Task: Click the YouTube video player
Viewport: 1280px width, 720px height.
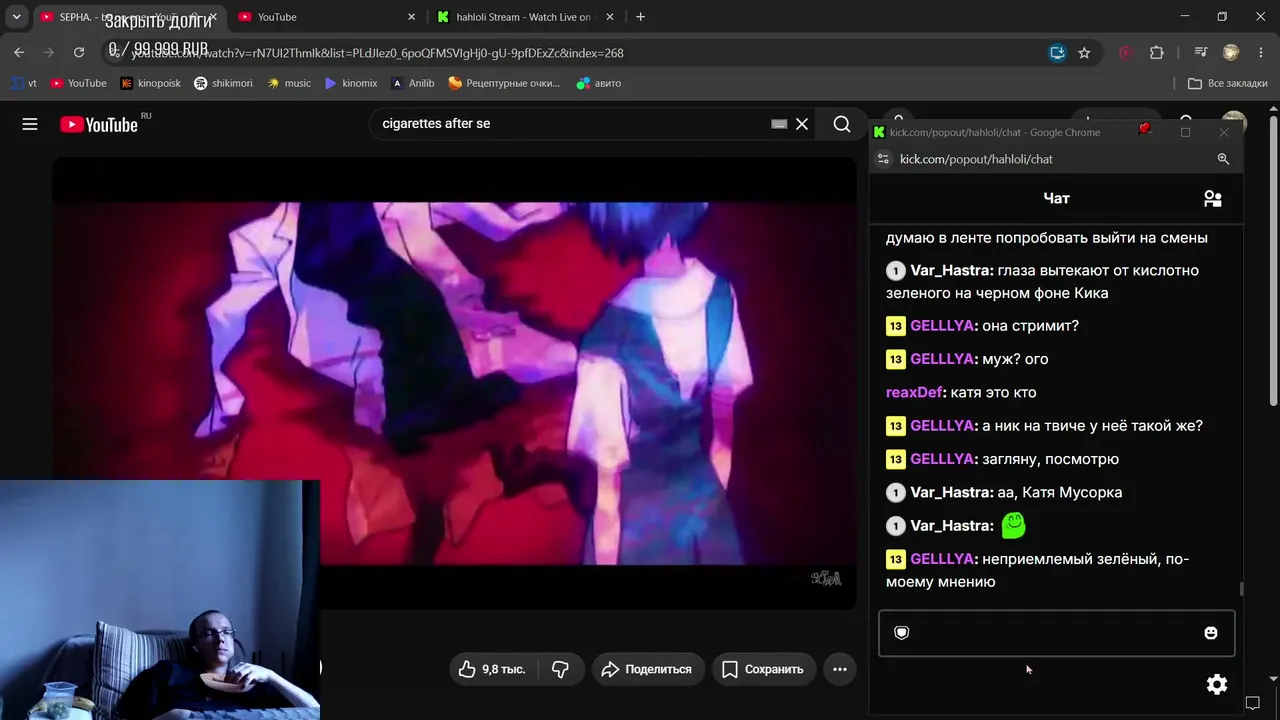Action: point(455,383)
